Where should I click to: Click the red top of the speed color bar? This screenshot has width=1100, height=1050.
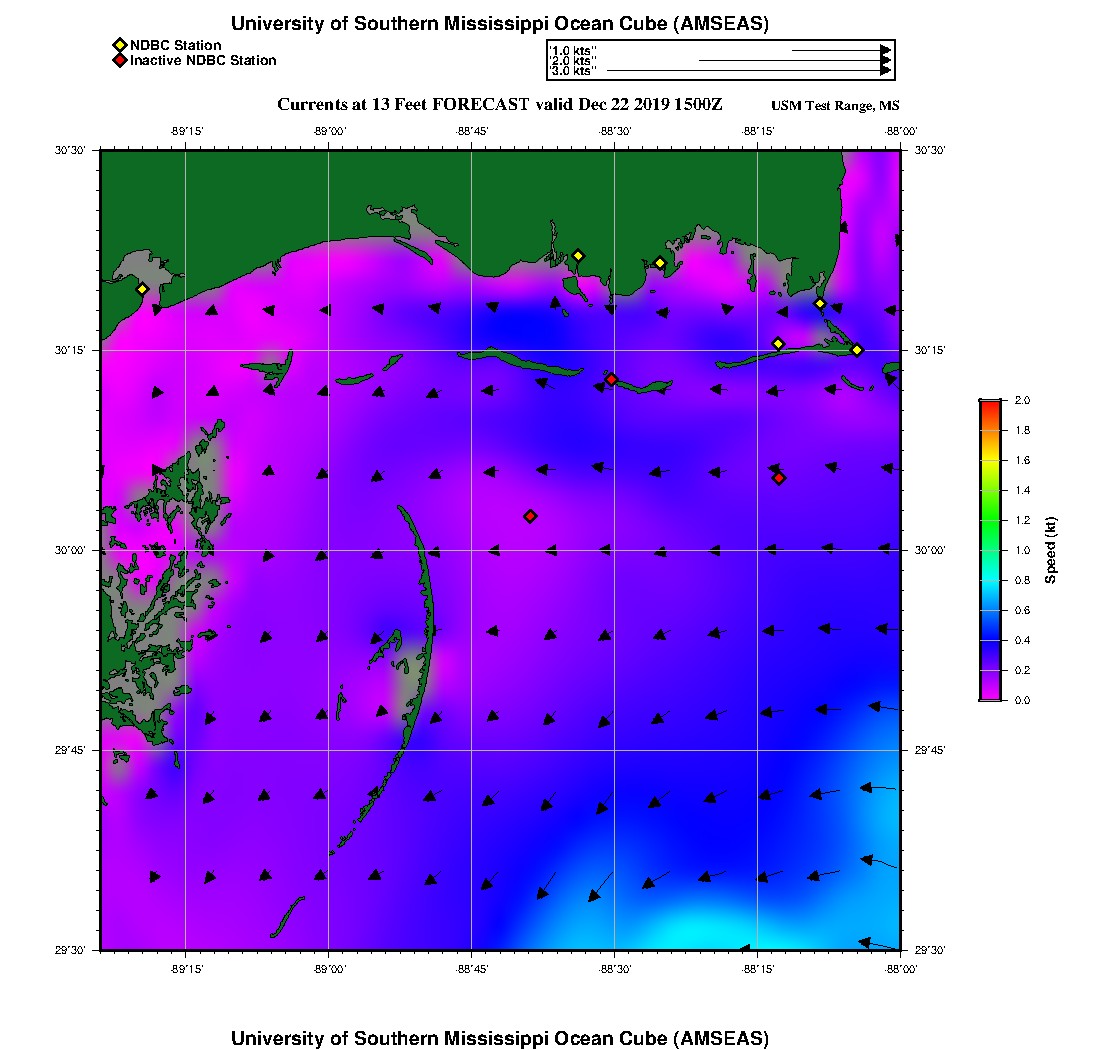(x=989, y=404)
